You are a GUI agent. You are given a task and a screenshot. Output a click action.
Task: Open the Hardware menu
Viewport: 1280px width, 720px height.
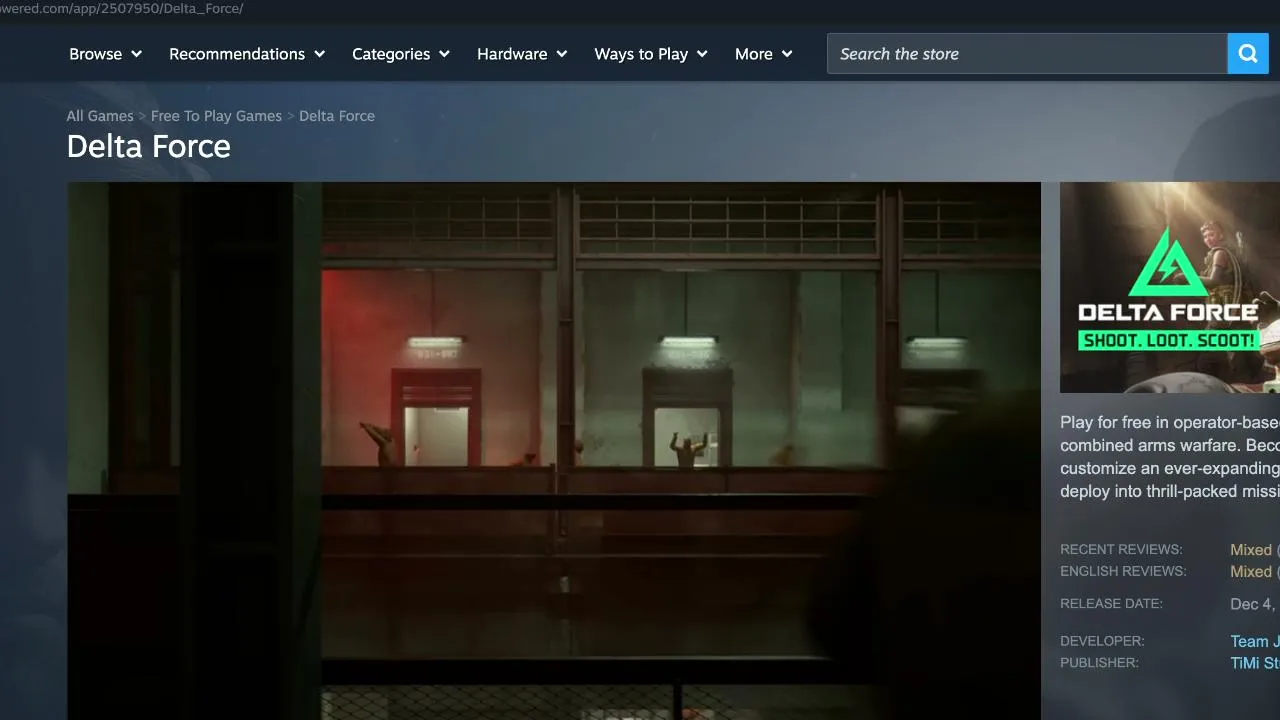(x=522, y=54)
